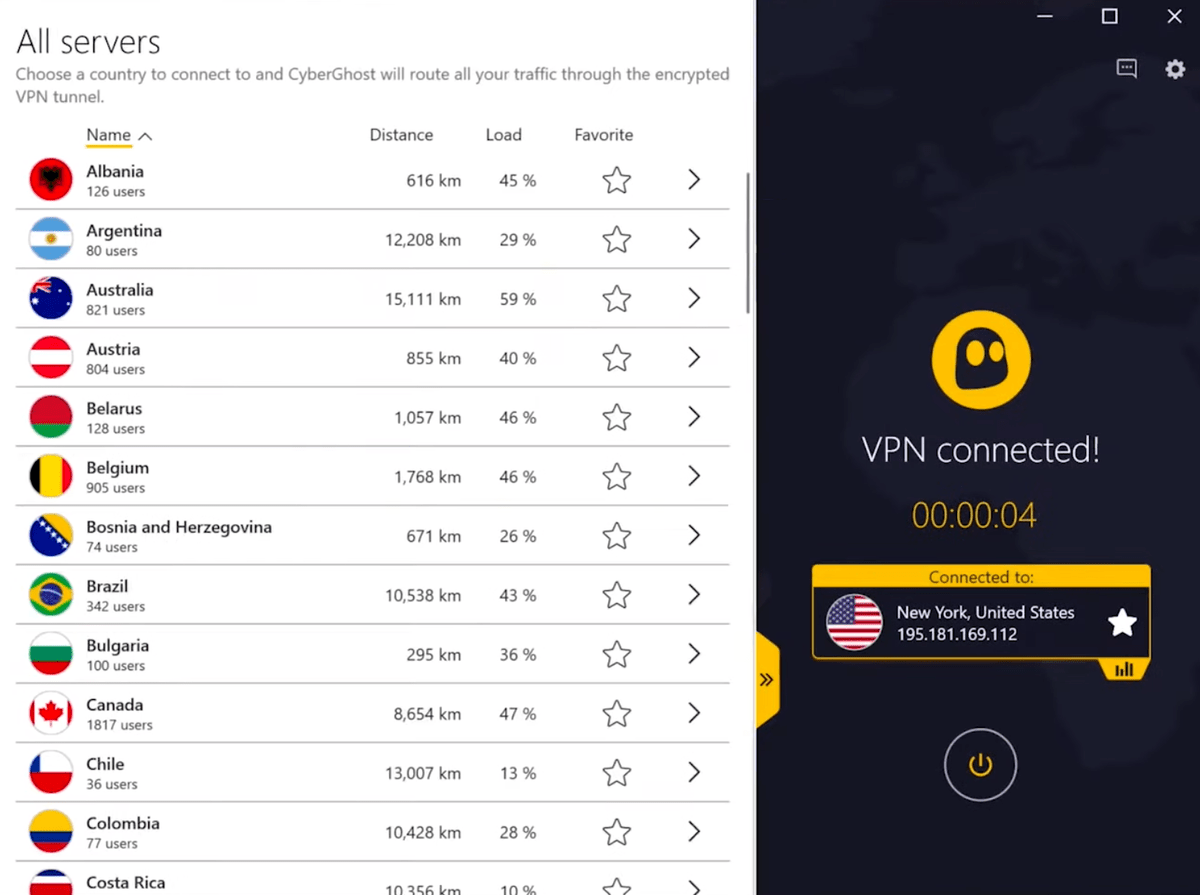Click the US flag on the connected server
The height and width of the screenshot is (895, 1200).
point(854,622)
